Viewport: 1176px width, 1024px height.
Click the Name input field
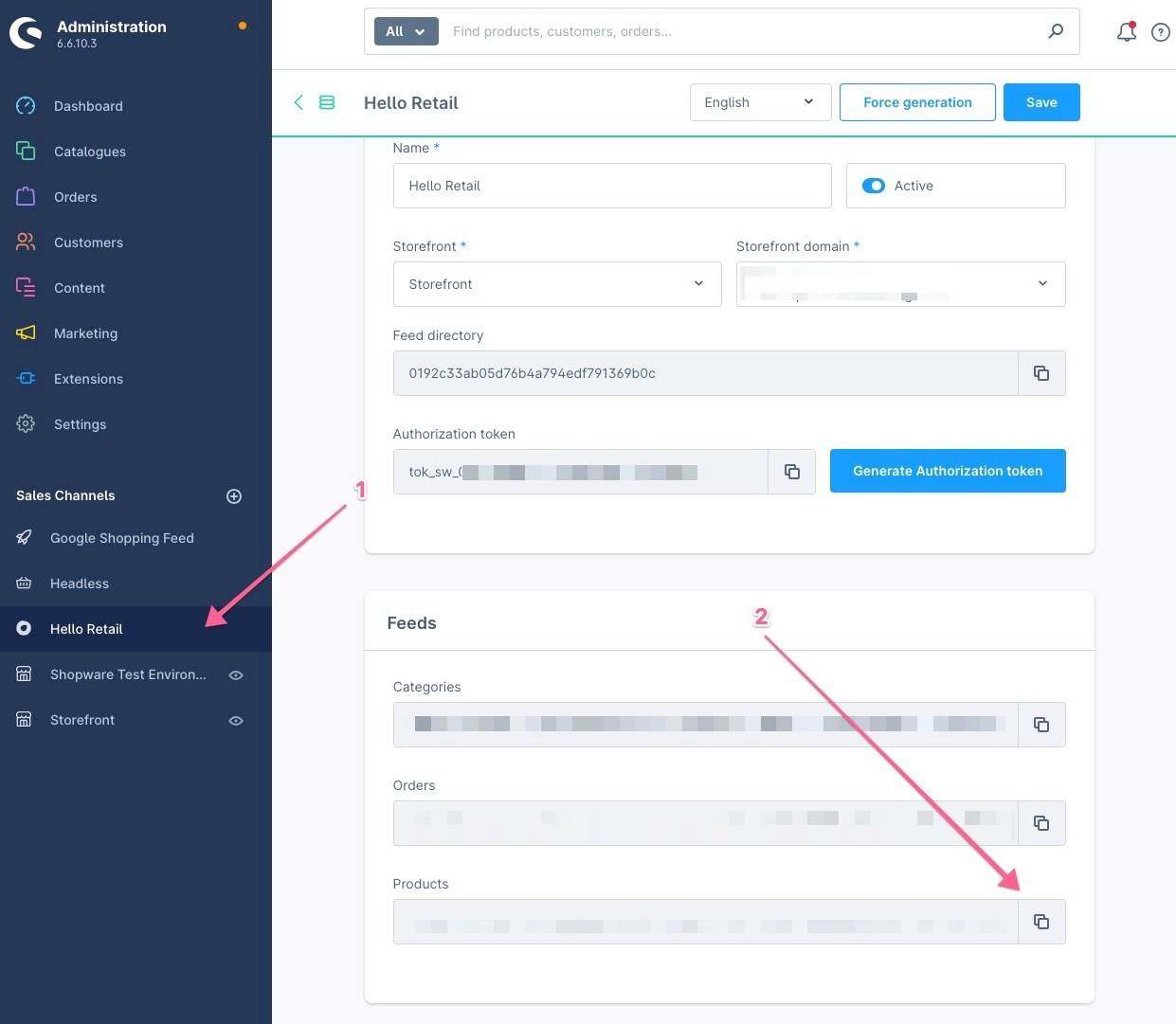click(x=611, y=186)
